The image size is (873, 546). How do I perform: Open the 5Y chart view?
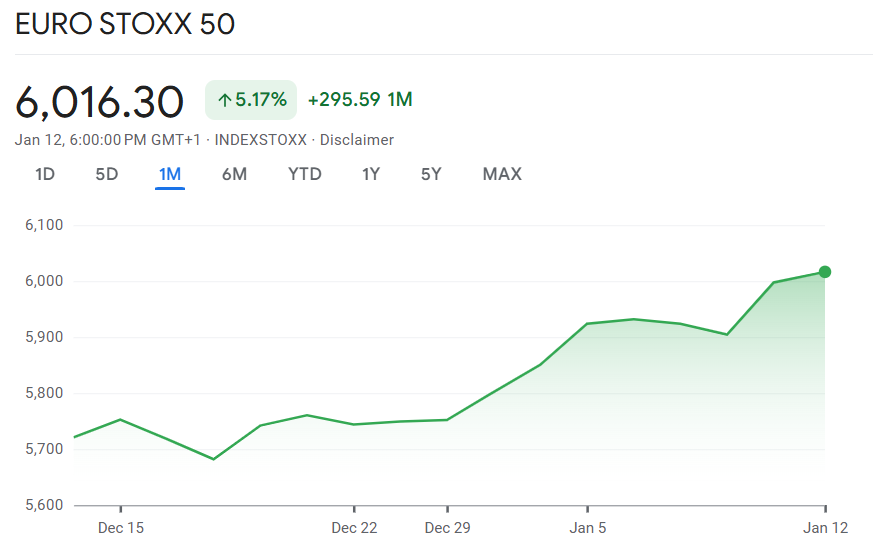point(431,174)
